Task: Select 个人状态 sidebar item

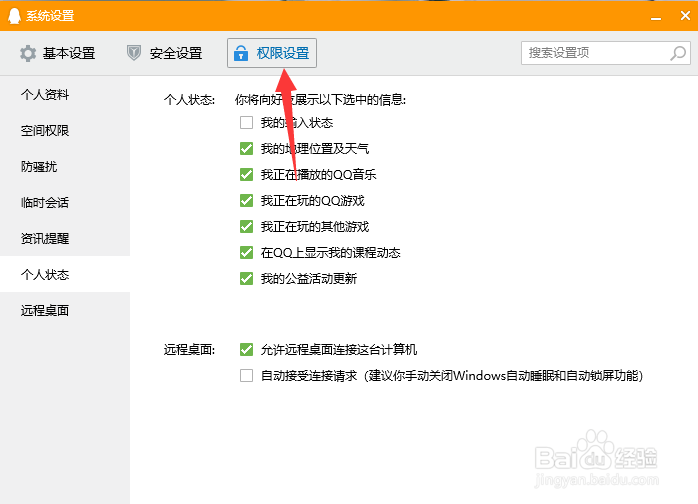Action: click(x=65, y=274)
